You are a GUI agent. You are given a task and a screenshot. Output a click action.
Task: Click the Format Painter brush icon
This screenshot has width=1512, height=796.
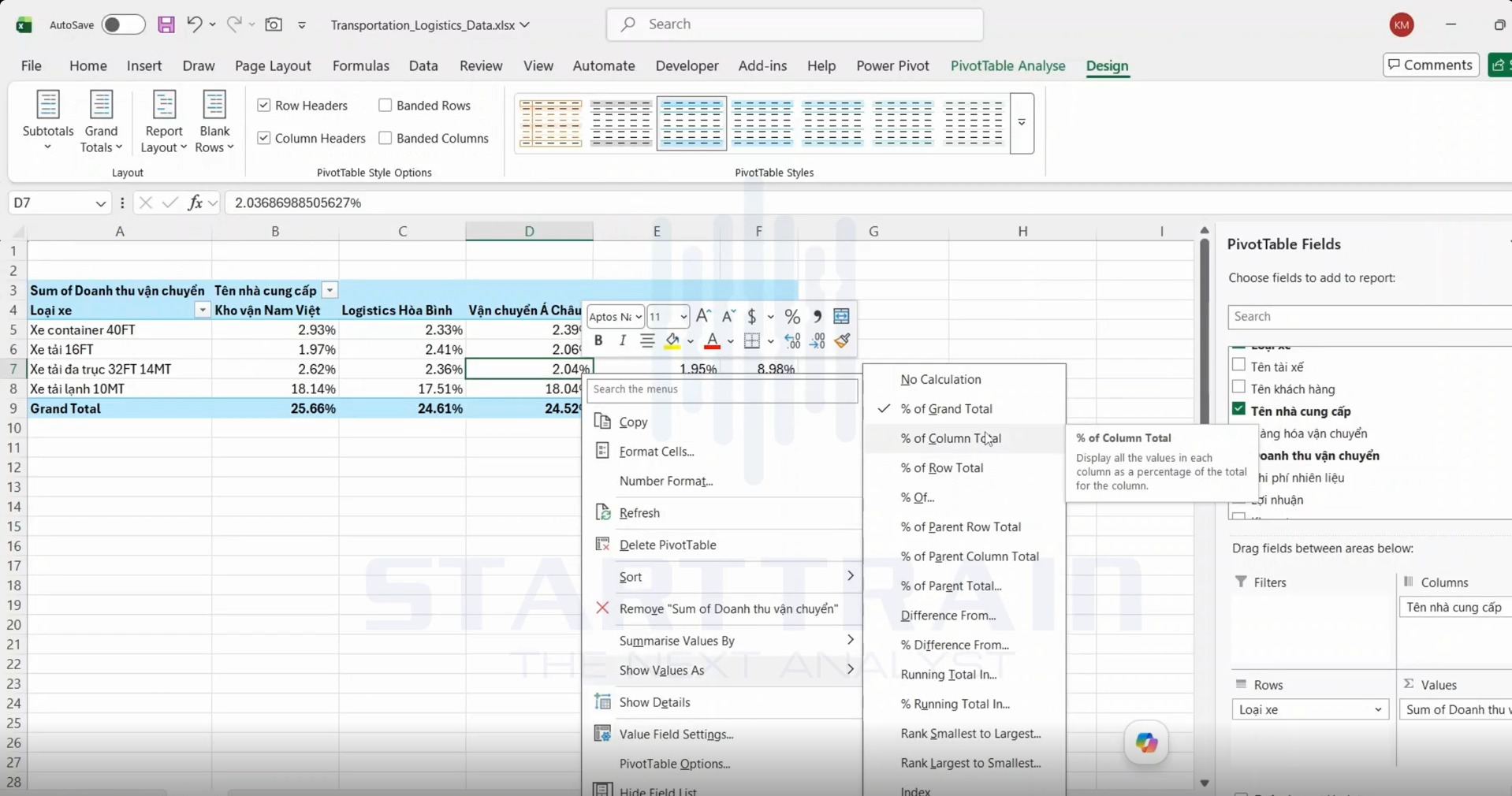coord(842,340)
